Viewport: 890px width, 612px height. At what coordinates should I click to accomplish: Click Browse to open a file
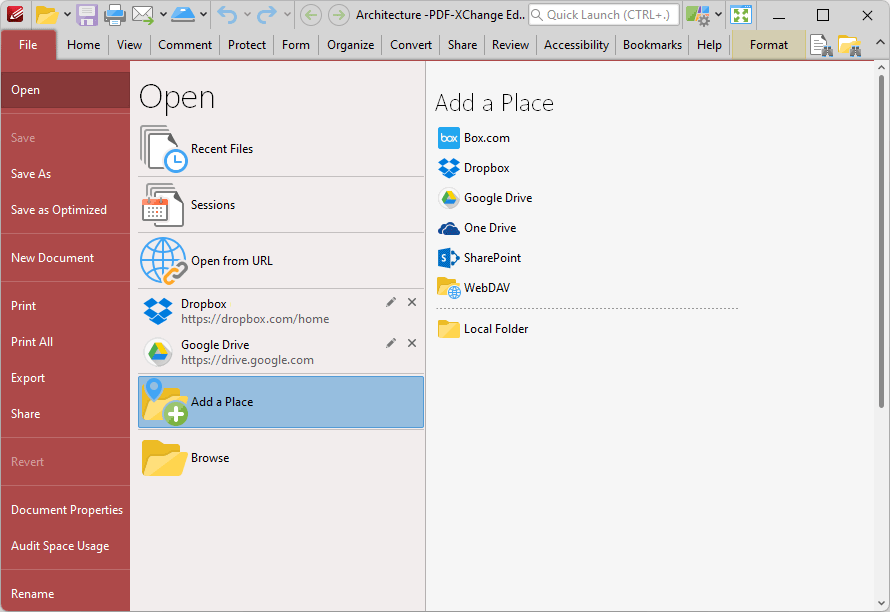click(x=281, y=458)
